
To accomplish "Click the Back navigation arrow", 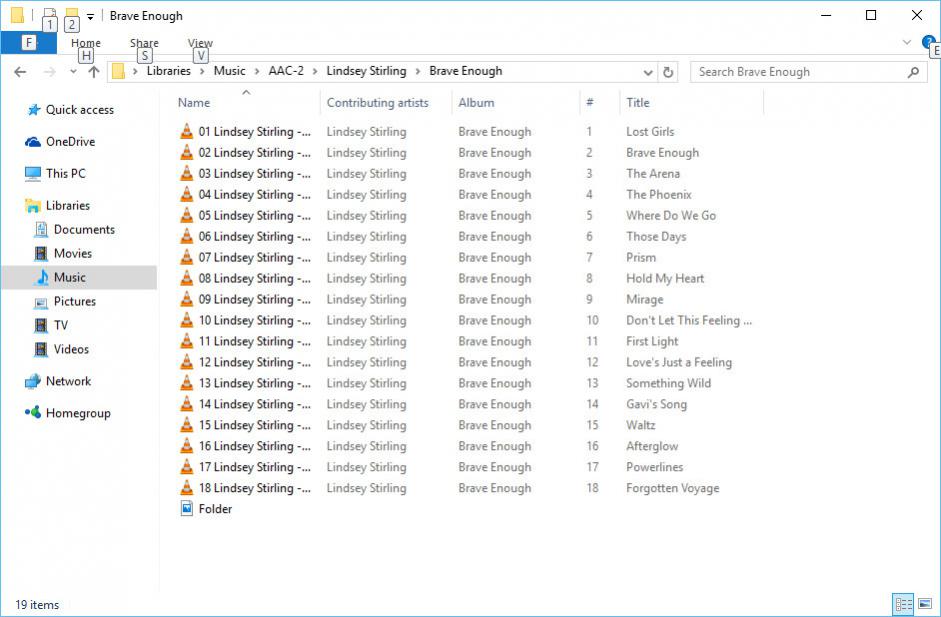I will 20,72.
